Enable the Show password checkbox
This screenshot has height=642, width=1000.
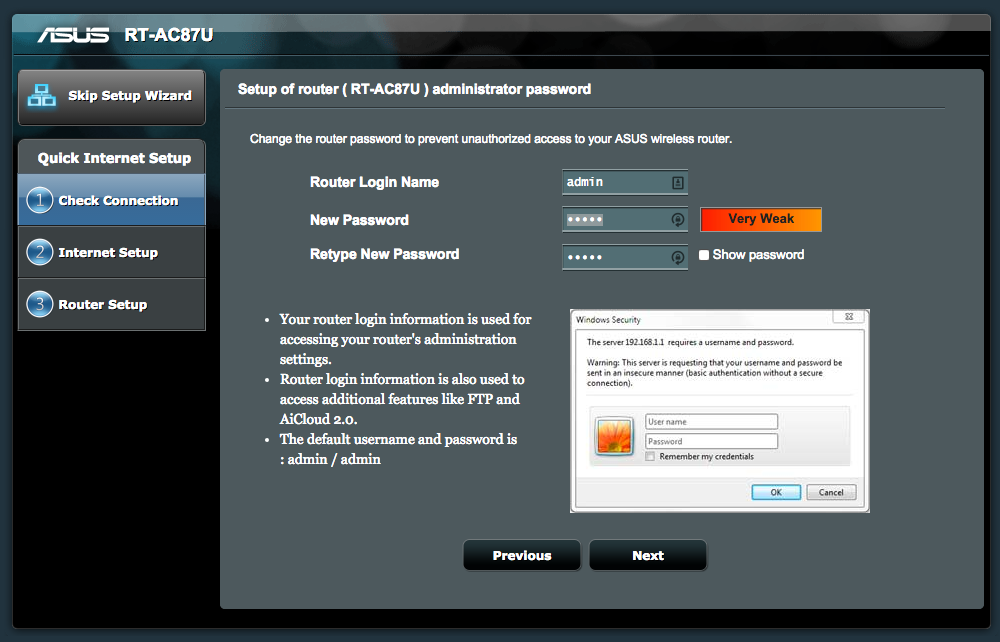coord(704,255)
